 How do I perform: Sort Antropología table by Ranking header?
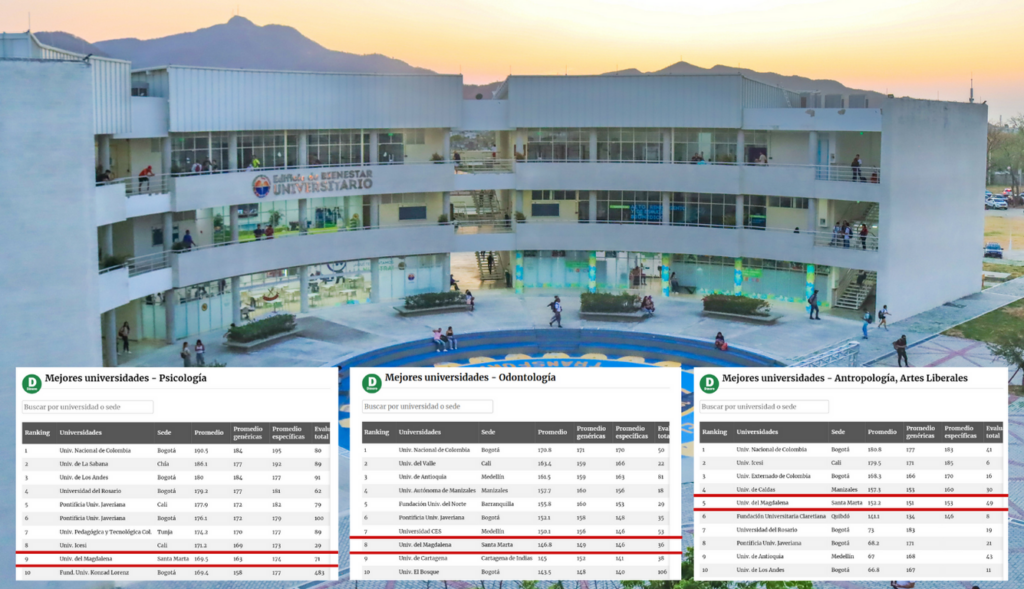click(x=714, y=432)
